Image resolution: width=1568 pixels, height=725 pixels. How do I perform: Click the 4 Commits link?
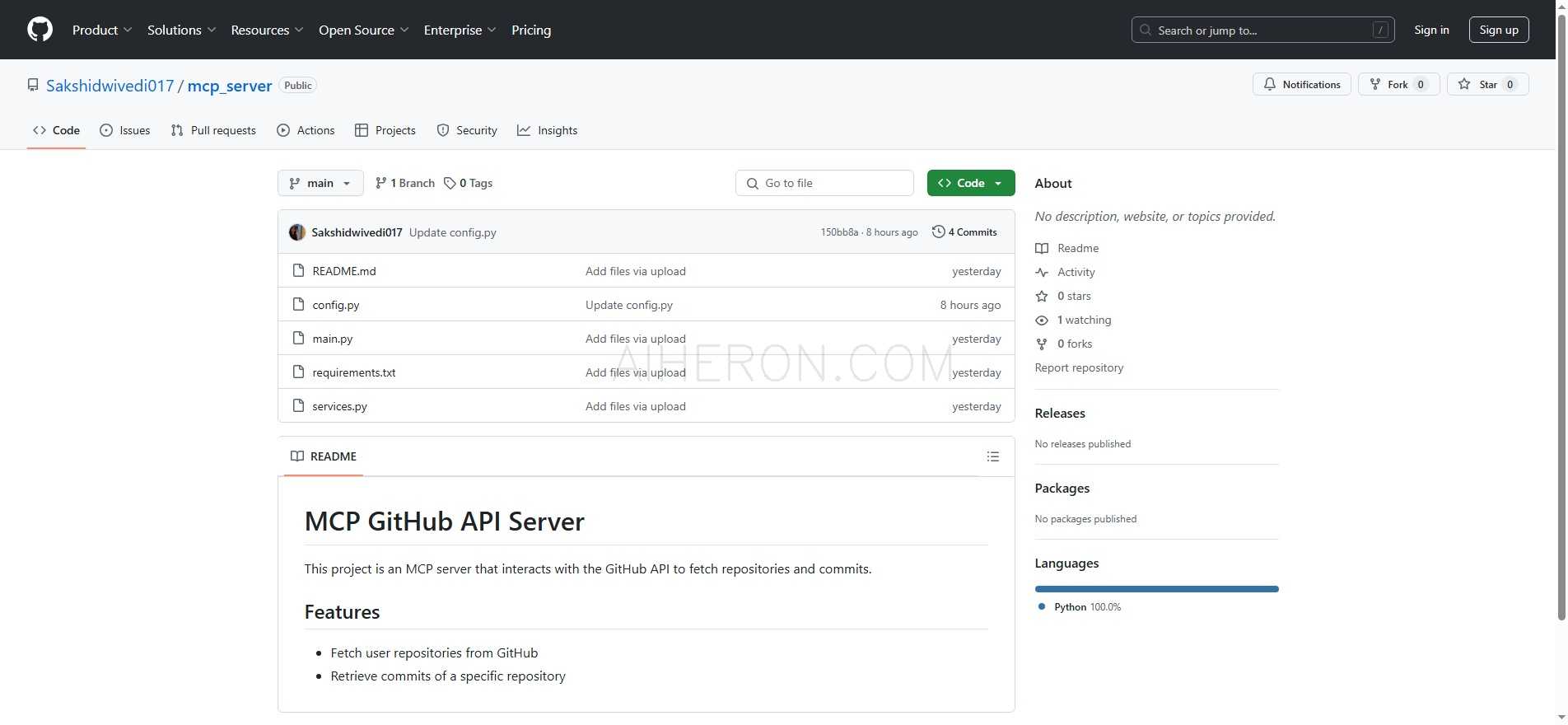[964, 232]
